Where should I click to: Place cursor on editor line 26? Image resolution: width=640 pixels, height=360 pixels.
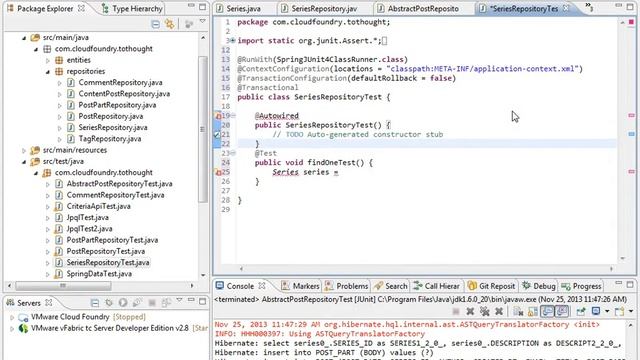coord(427,181)
